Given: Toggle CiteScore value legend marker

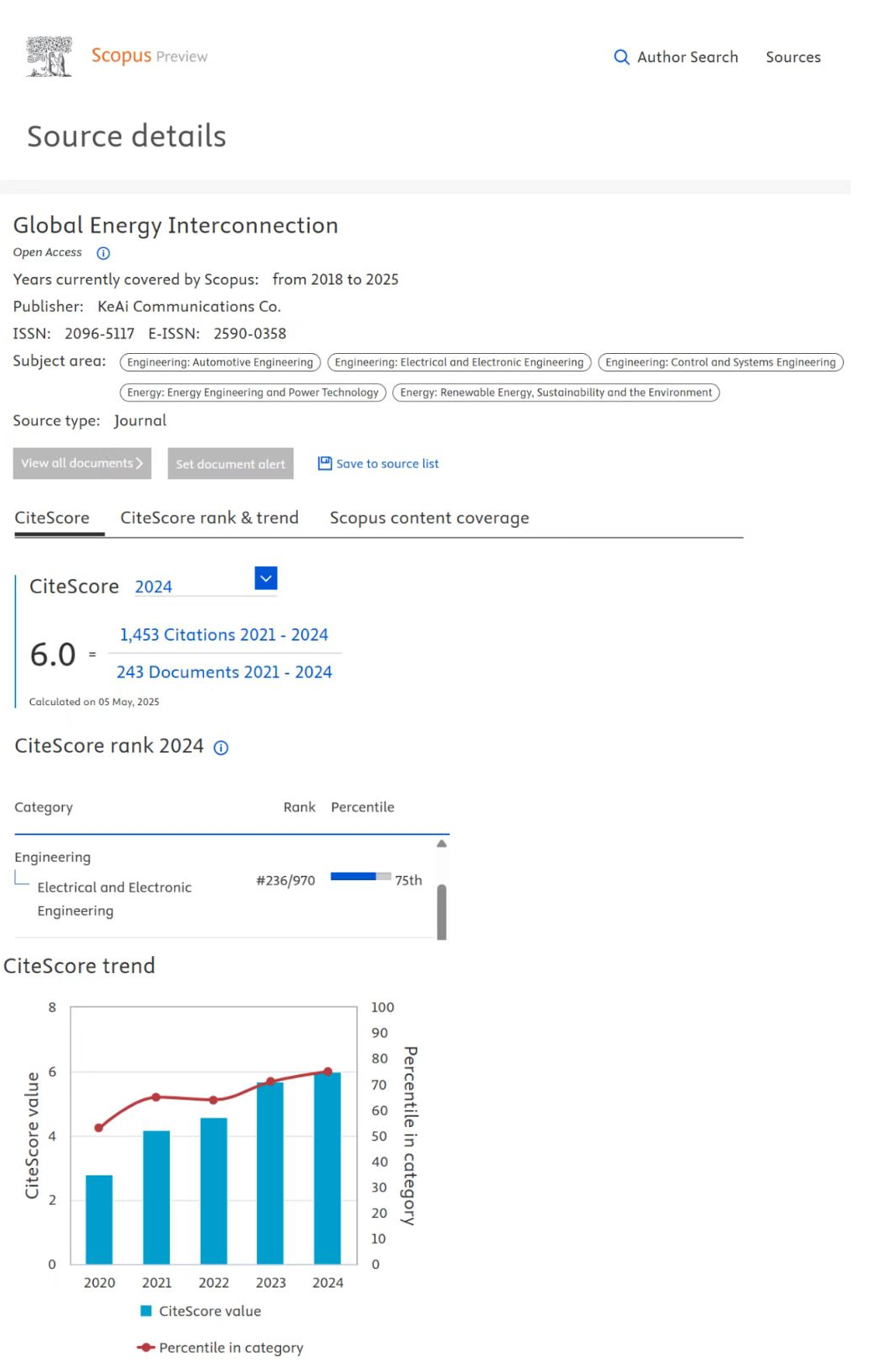Looking at the screenshot, I should 146,1311.
